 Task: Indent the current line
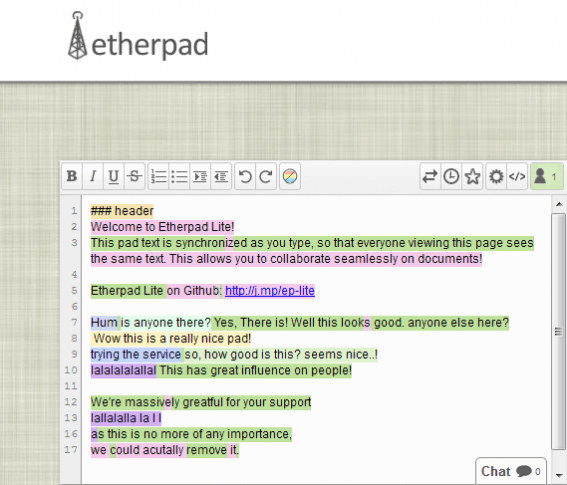click(x=200, y=176)
